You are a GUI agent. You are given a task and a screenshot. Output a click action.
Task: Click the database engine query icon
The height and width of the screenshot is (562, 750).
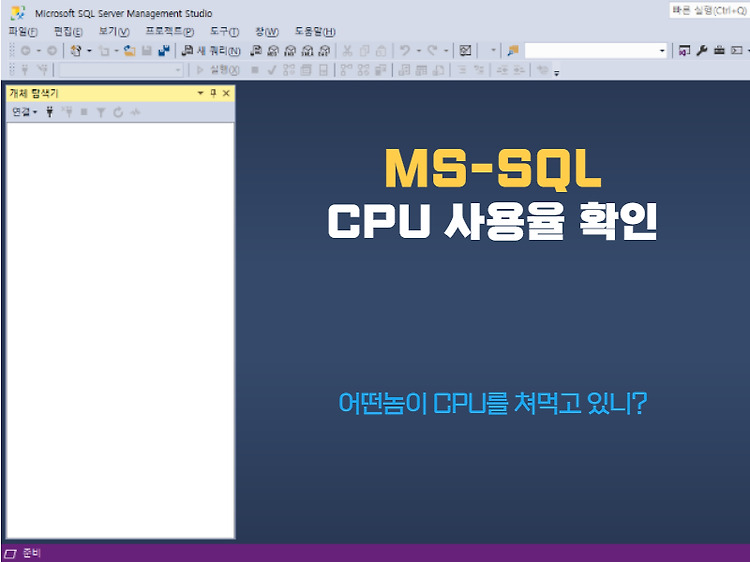pos(256,50)
